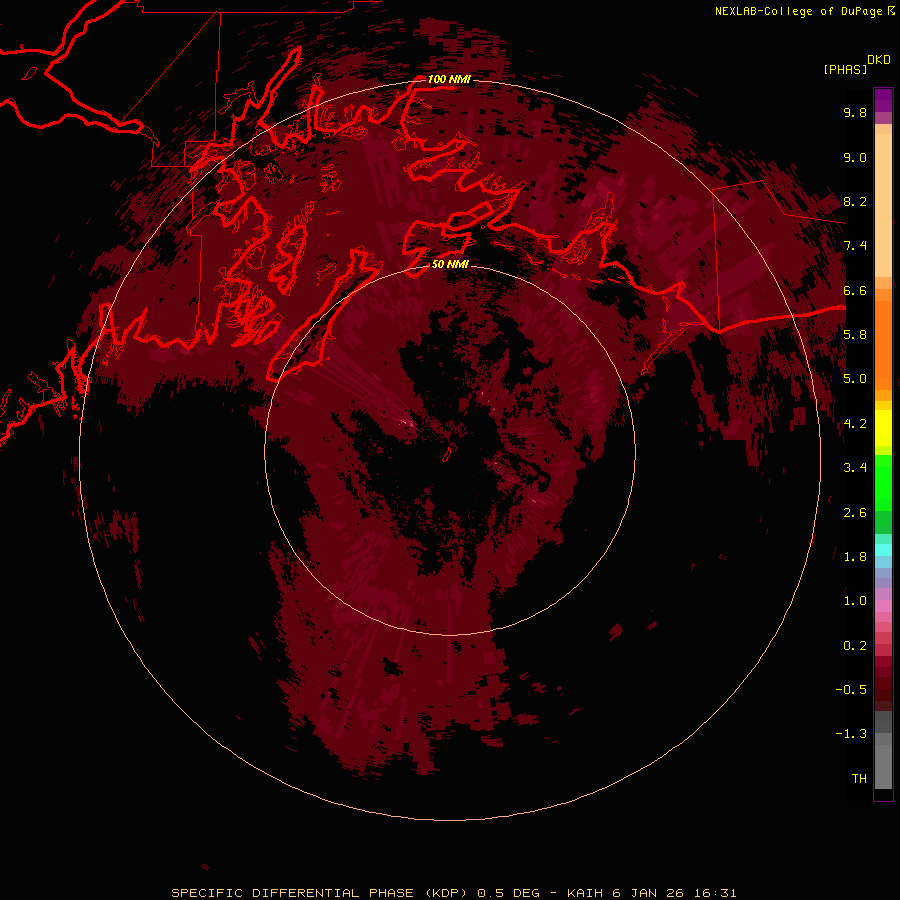Click the orange segment of the color bar
Image resolution: width=900 pixels, height=900 pixels.
883,346
